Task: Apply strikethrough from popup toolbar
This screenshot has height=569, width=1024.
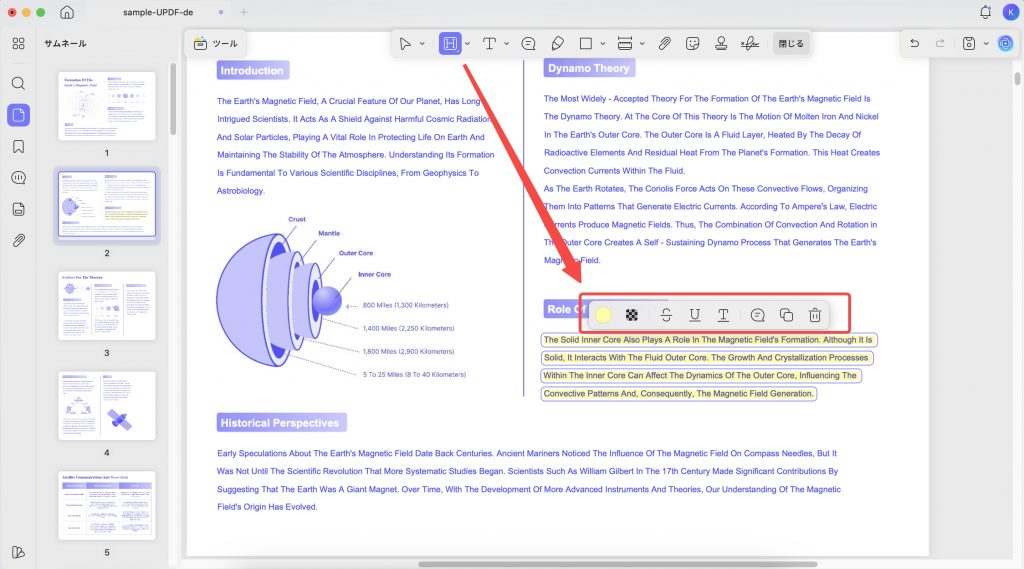Action: coord(666,316)
